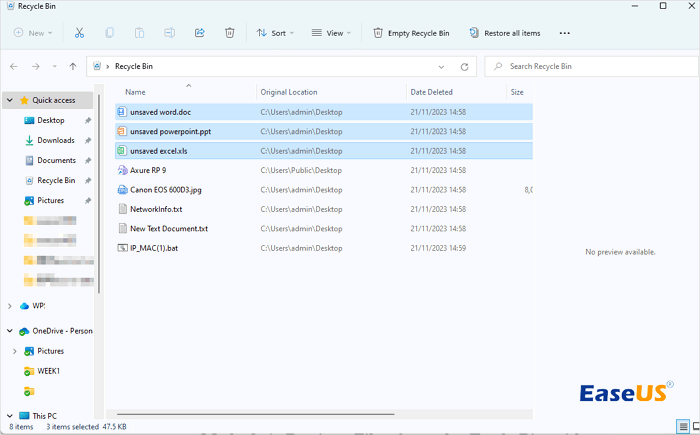Sort by Original Location column header

pyautogui.click(x=288, y=92)
